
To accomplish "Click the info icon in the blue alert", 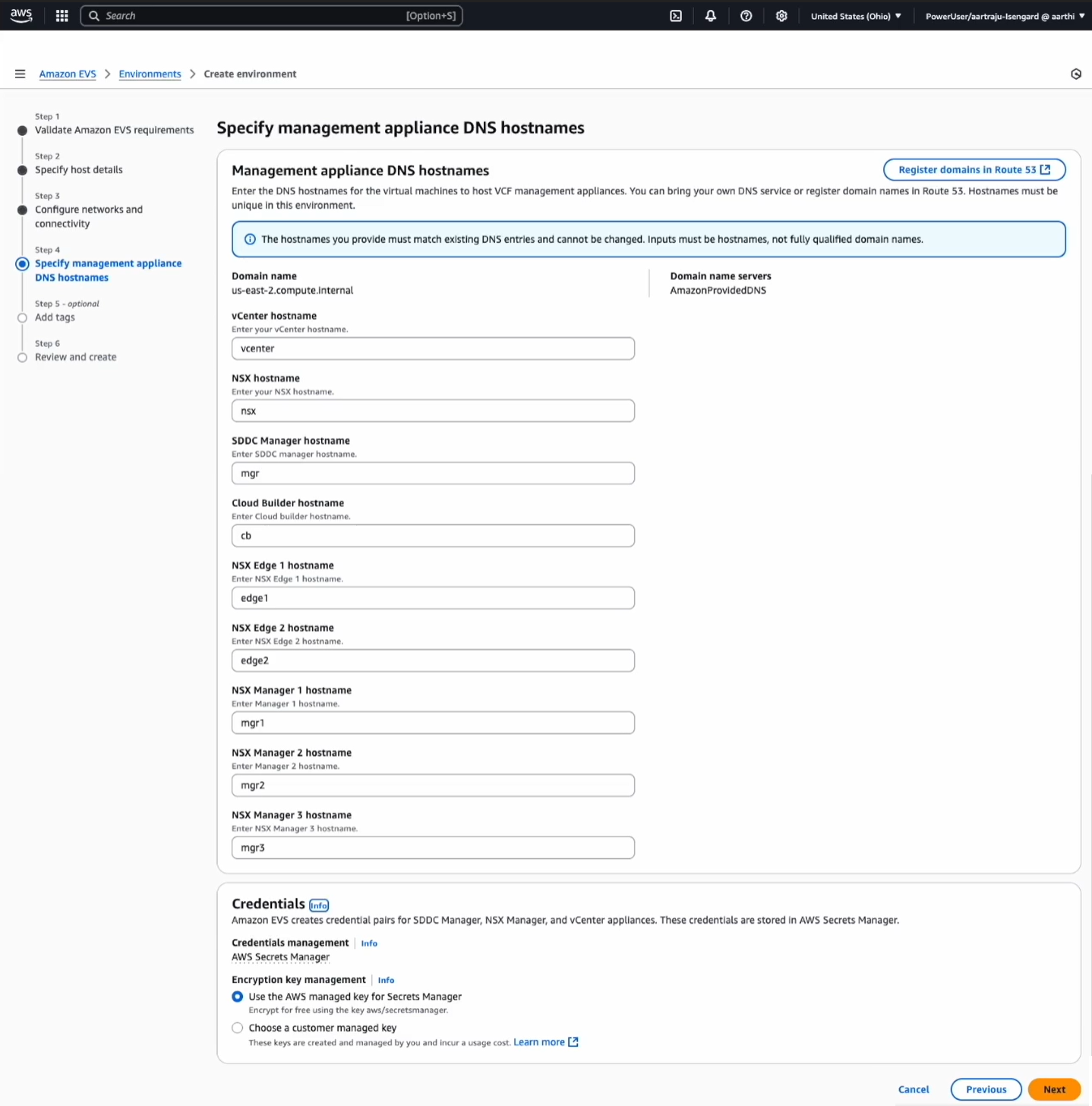I will coord(250,239).
